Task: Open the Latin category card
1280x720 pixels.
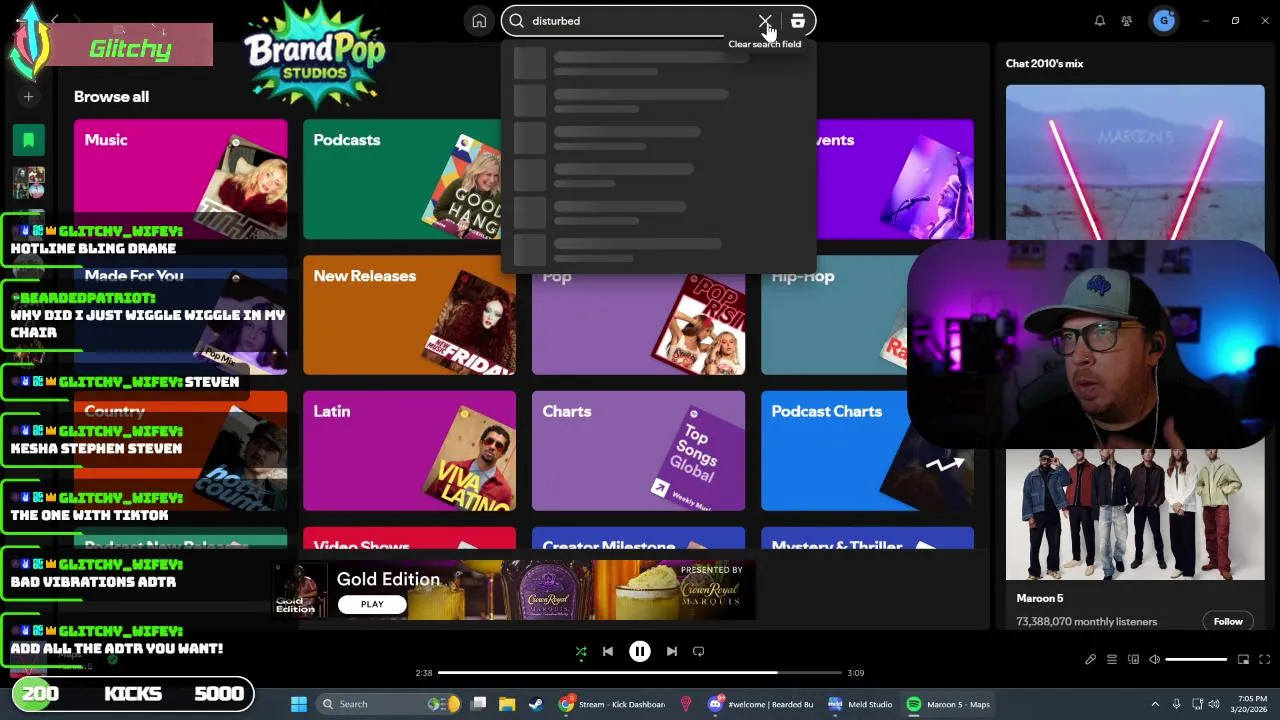Action: (x=409, y=451)
